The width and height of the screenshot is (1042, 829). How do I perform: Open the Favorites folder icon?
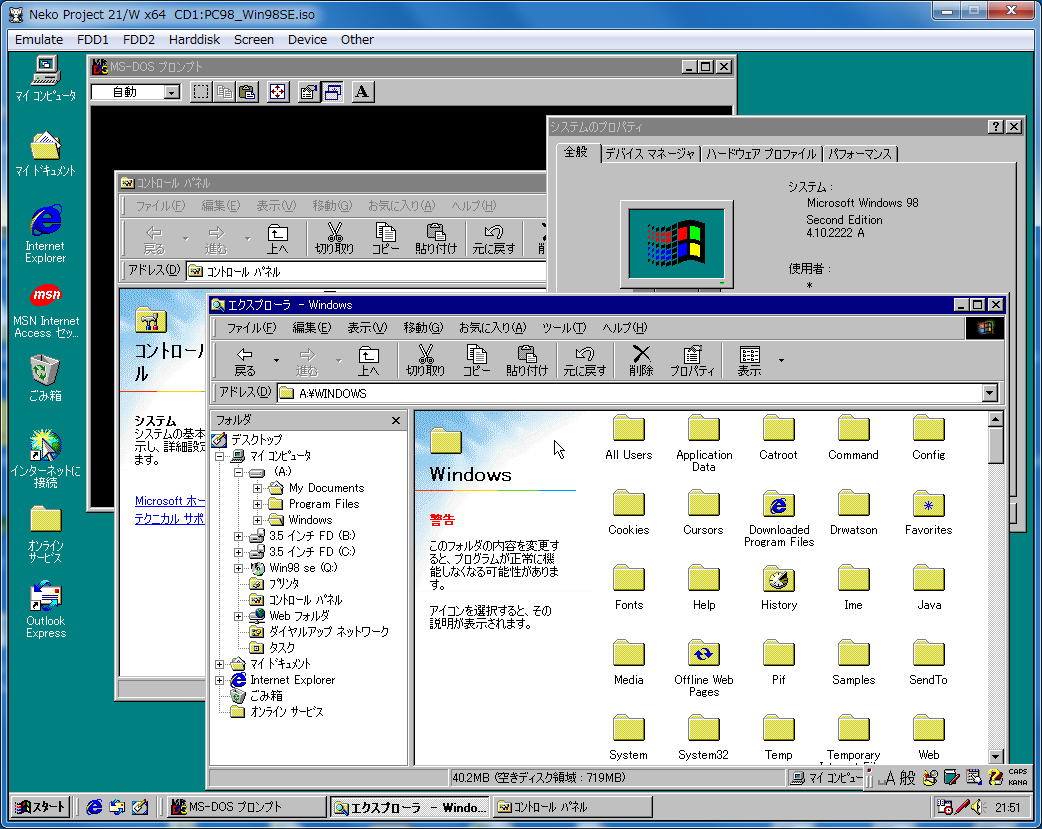(x=928, y=505)
